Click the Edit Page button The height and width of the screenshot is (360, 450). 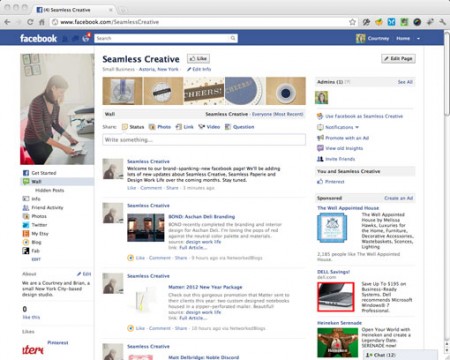click(x=398, y=59)
